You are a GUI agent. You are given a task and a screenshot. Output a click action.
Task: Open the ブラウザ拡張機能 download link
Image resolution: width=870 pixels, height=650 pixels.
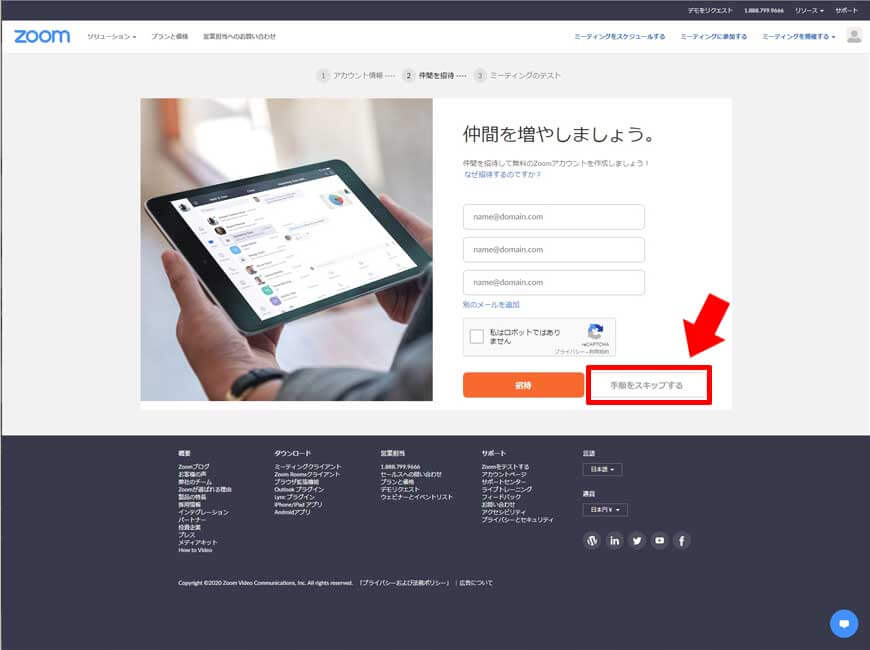pyautogui.click(x=296, y=482)
